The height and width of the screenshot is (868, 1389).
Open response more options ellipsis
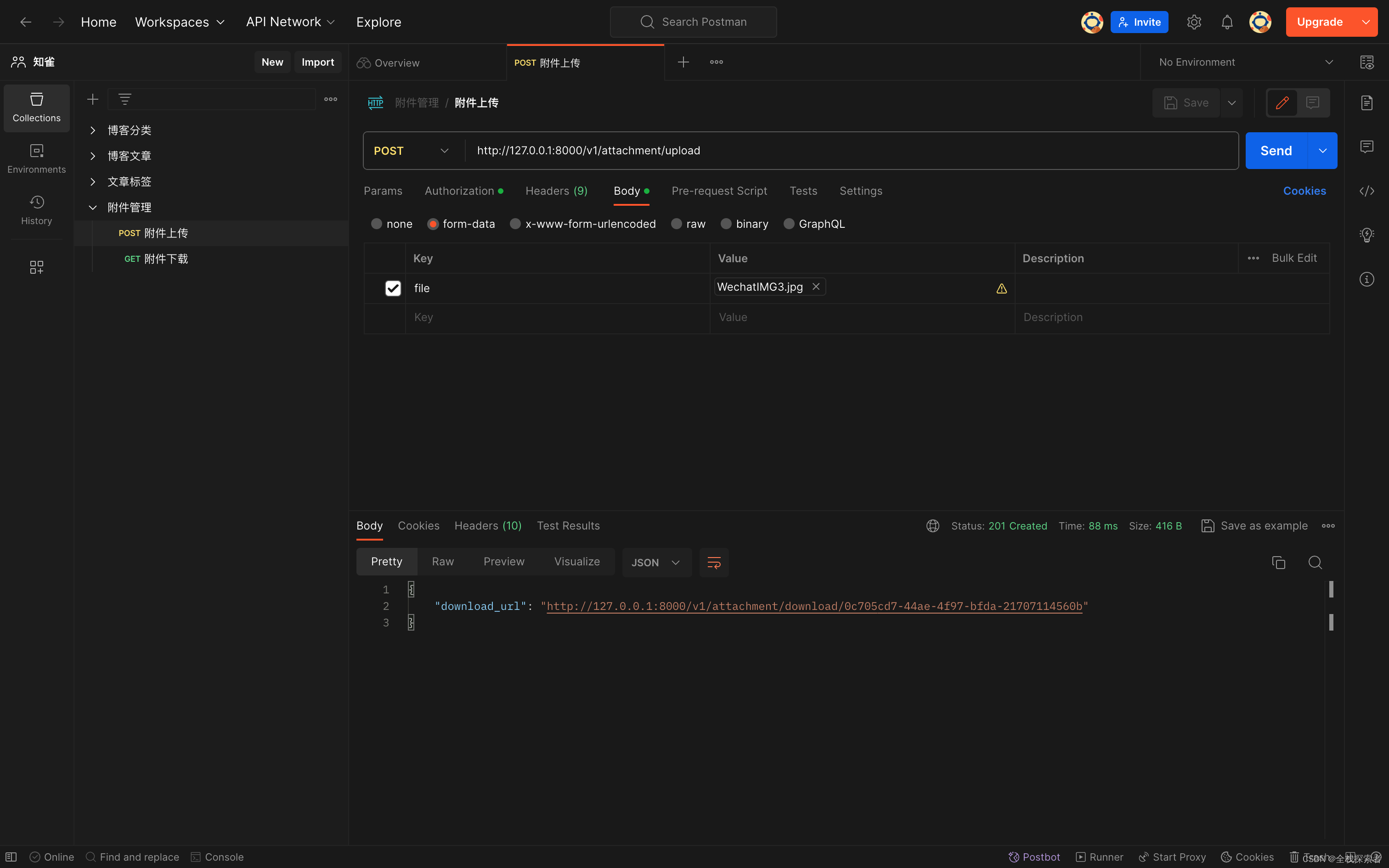[1328, 526]
